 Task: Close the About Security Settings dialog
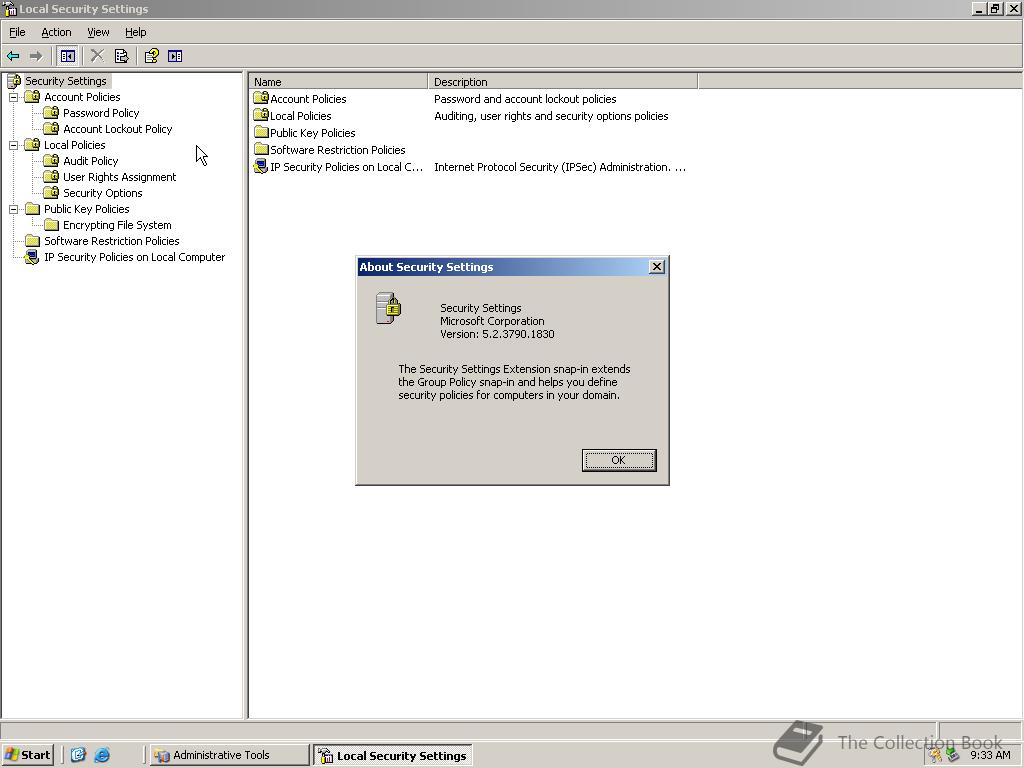pos(657,266)
